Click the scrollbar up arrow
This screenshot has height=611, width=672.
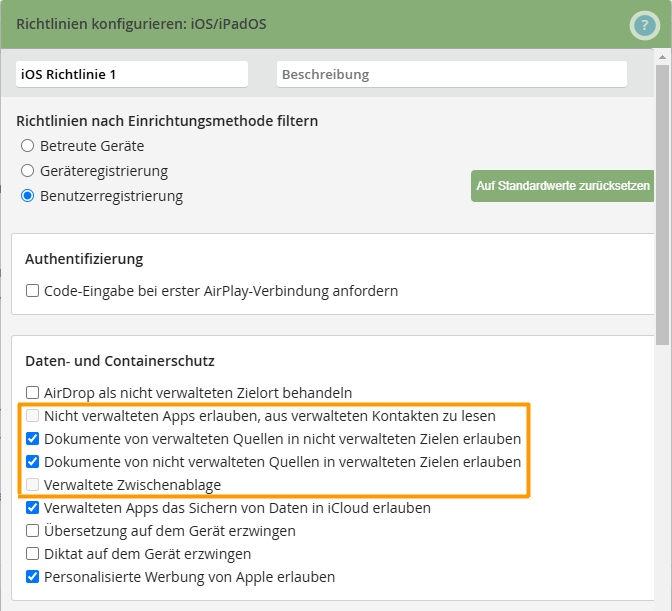pyautogui.click(x=662, y=57)
